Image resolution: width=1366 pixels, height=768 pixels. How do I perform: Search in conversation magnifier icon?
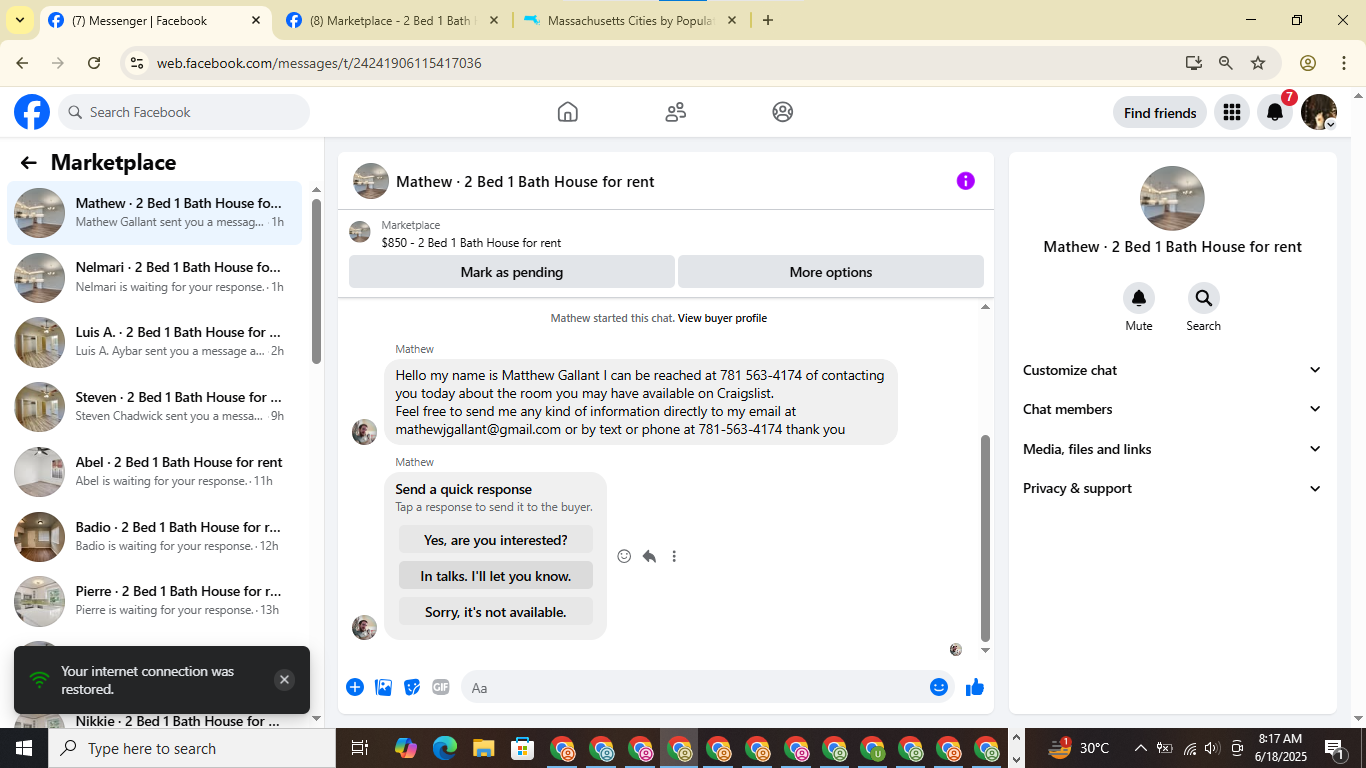click(1204, 298)
